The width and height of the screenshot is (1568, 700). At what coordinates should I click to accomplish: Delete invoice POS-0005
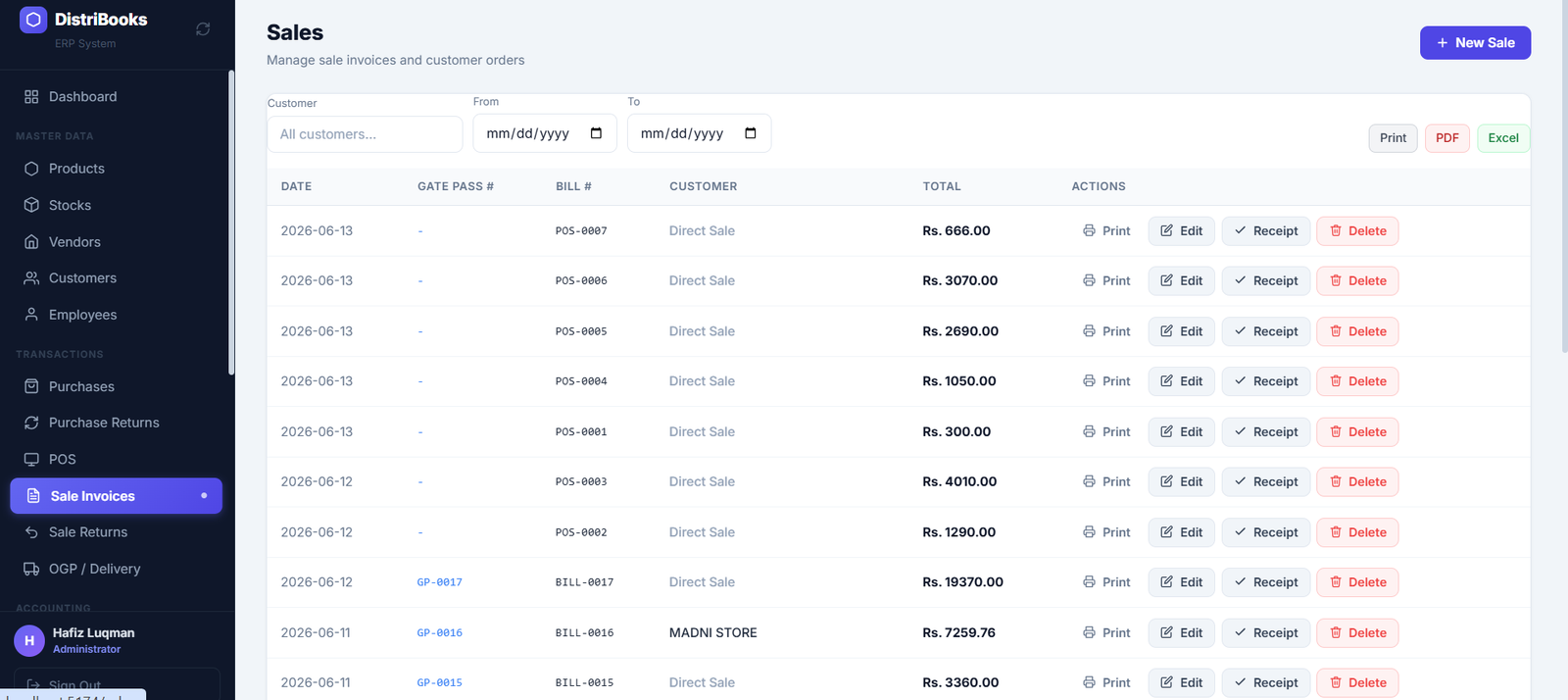point(1357,331)
